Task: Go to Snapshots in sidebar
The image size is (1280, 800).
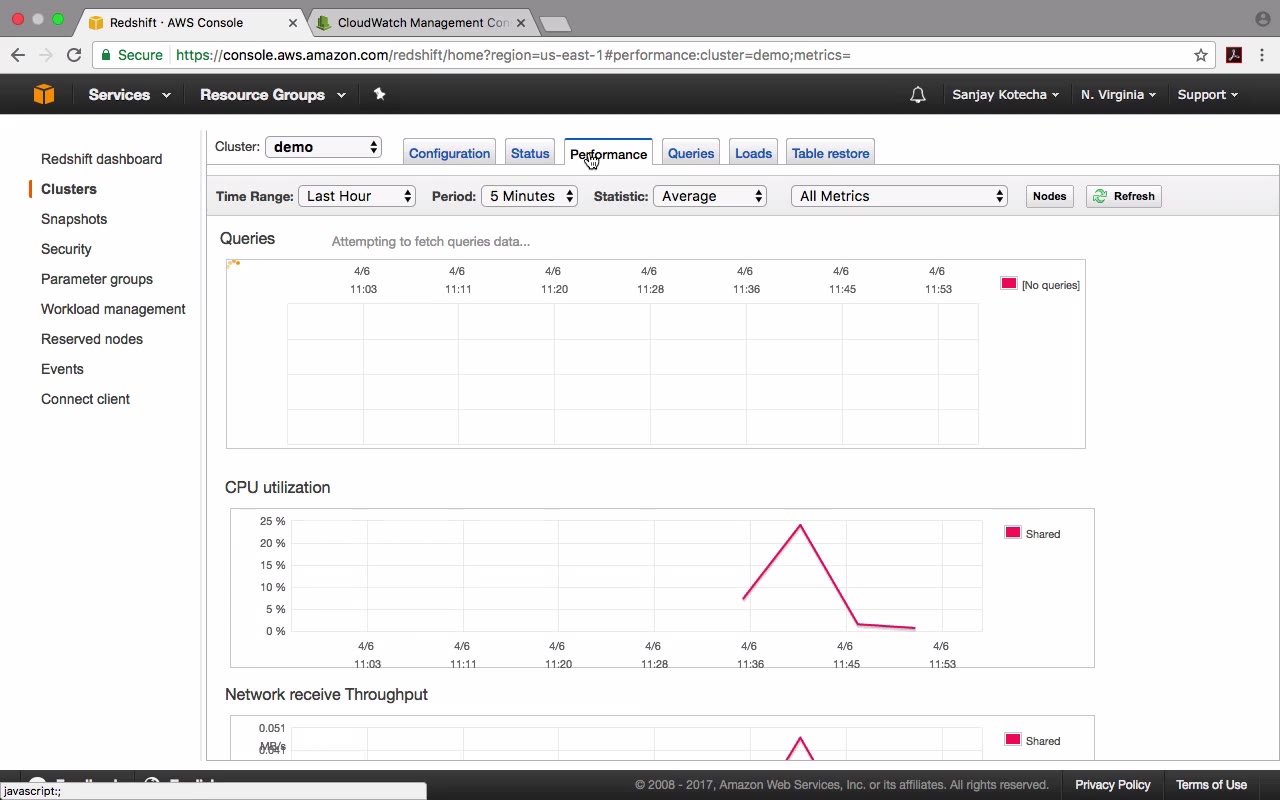Action: click(74, 219)
